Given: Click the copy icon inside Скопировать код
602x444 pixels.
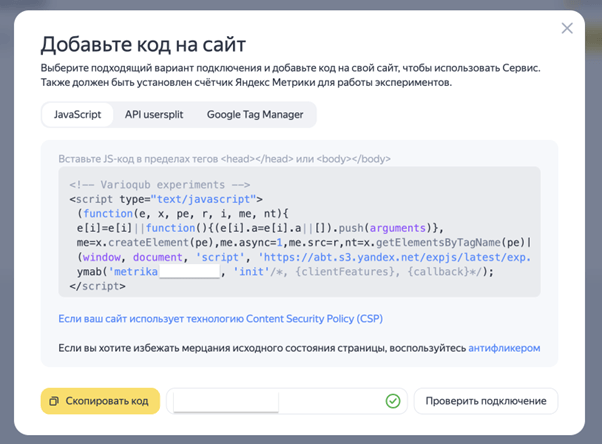Looking at the screenshot, I should (x=56, y=401).
